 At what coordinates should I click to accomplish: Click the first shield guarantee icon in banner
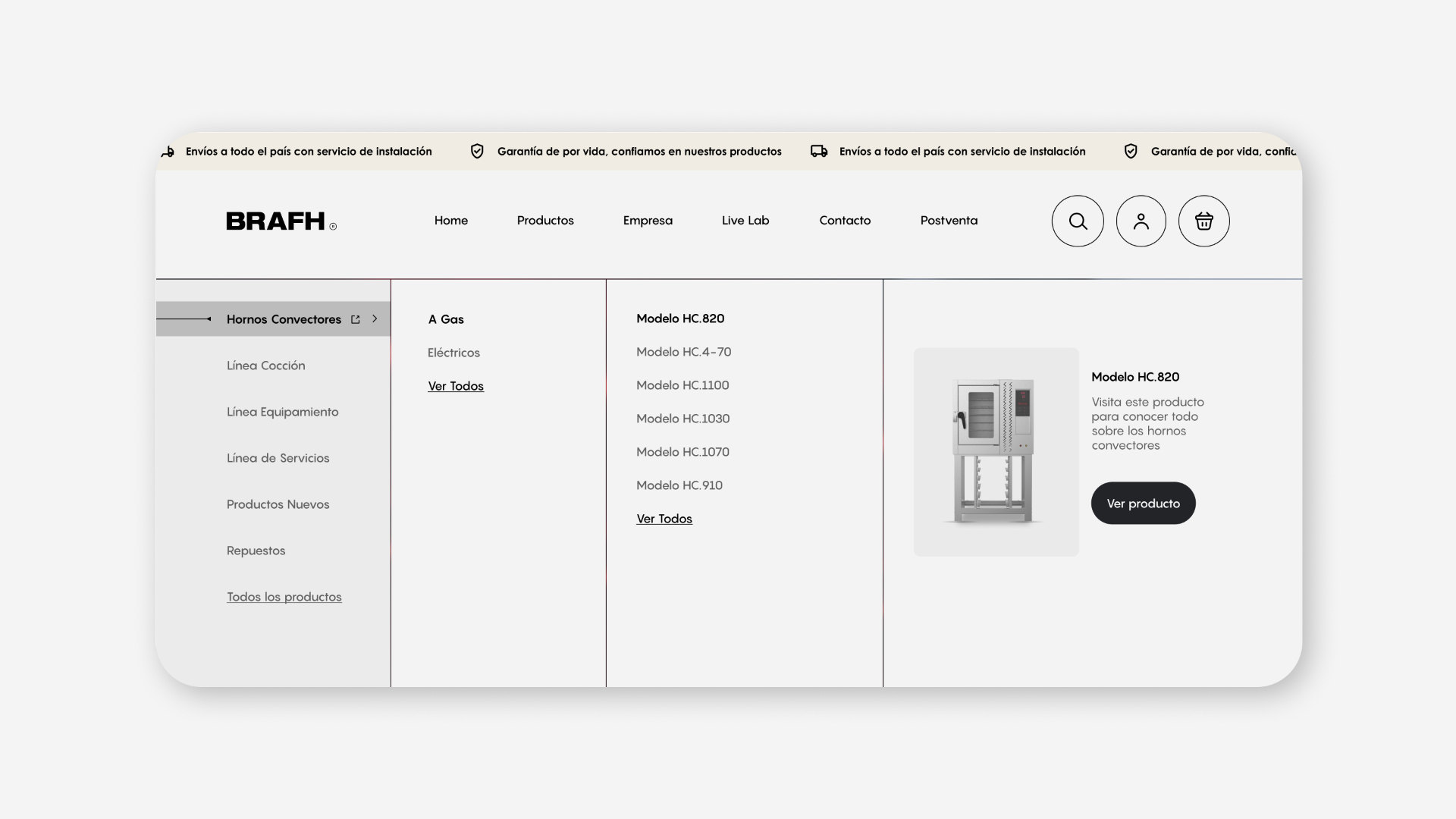coord(477,151)
